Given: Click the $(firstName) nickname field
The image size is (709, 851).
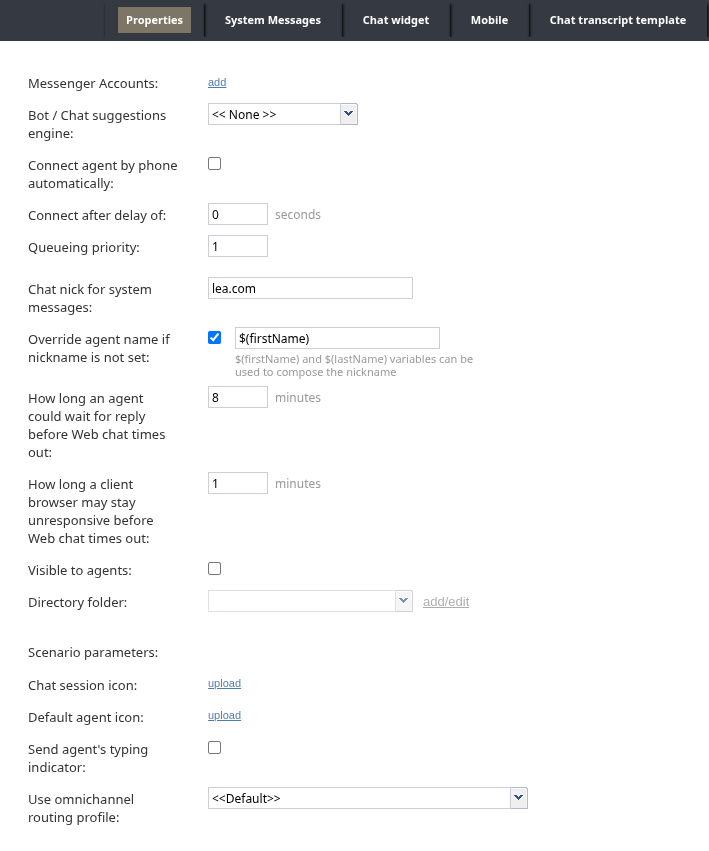Looking at the screenshot, I should tap(337, 338).
